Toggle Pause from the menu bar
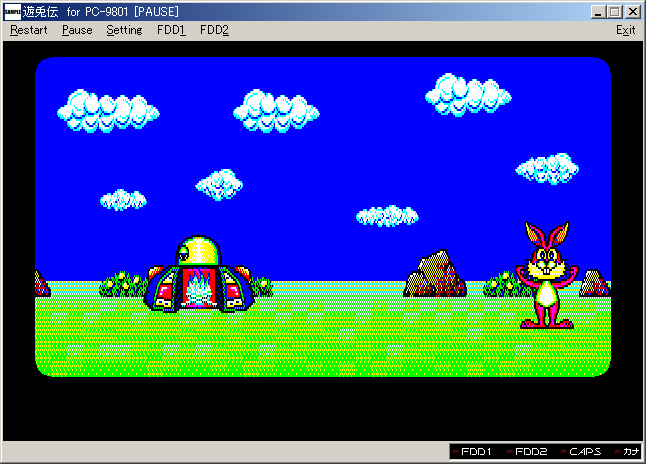The height and width of the screenshot is (464, 646). click(77, 30)
